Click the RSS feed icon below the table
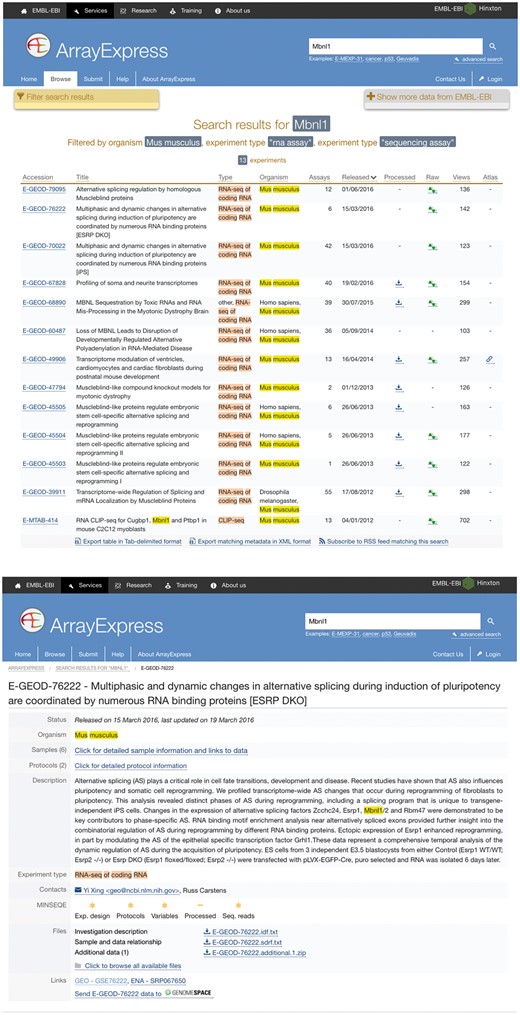Image resolution: width=520 pixels, height=1015 pixels. [x=322, y=542]
